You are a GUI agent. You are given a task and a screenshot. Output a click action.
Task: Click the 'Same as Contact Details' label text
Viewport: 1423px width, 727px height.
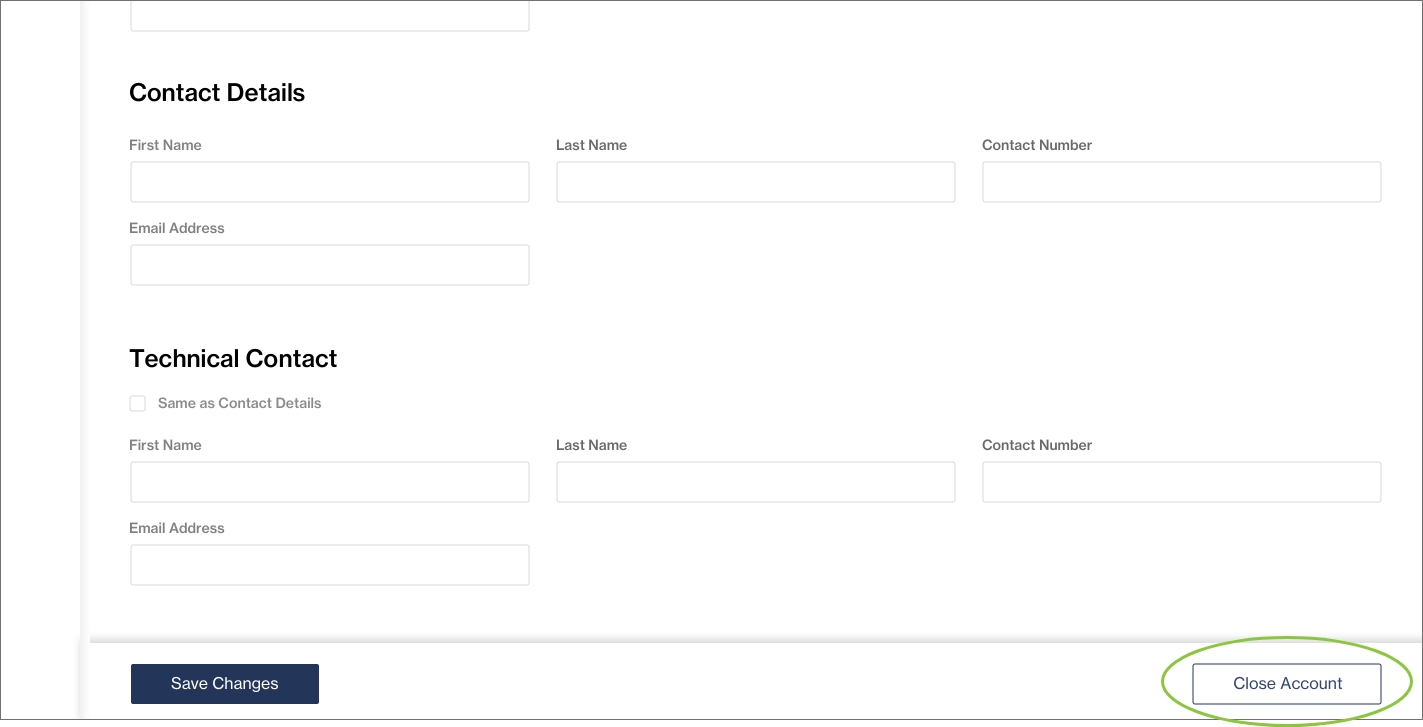(239, 404)
